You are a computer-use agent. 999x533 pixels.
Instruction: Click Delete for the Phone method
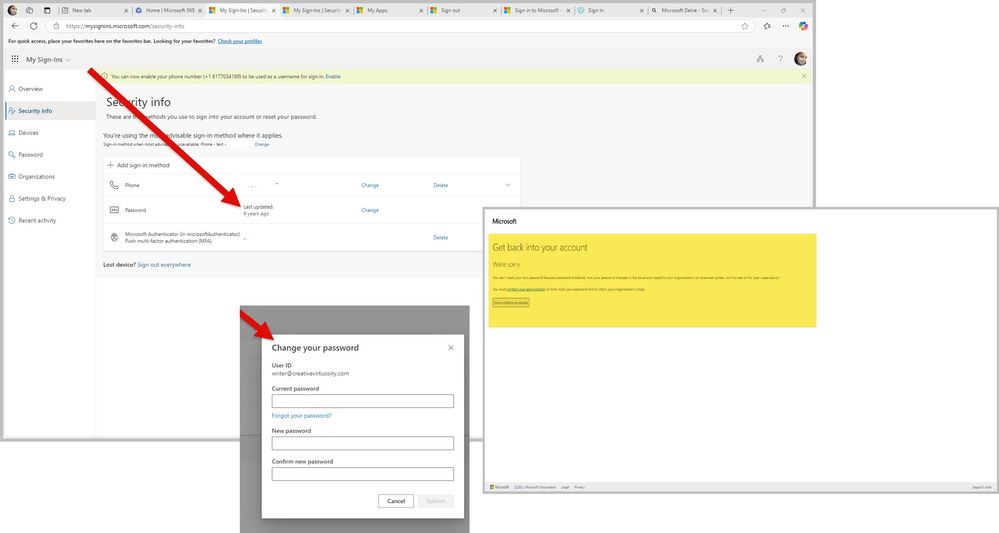(x=440, y=185)
